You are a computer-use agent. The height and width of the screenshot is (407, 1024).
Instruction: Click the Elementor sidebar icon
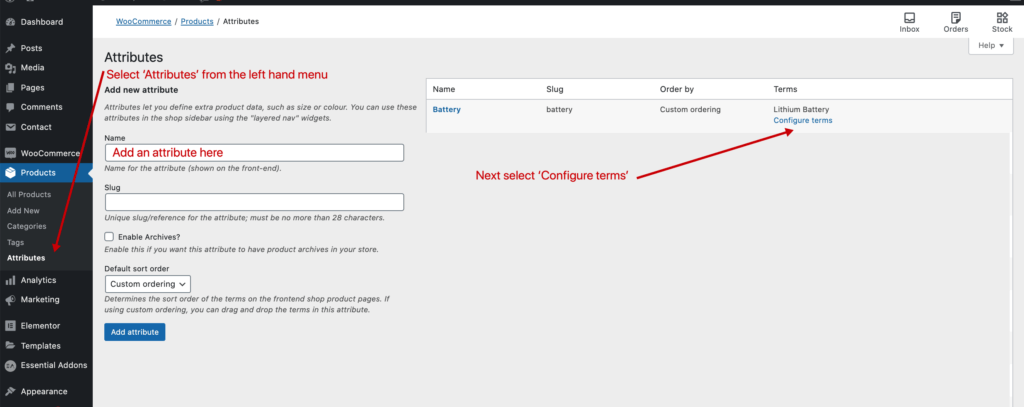[10, 326]
